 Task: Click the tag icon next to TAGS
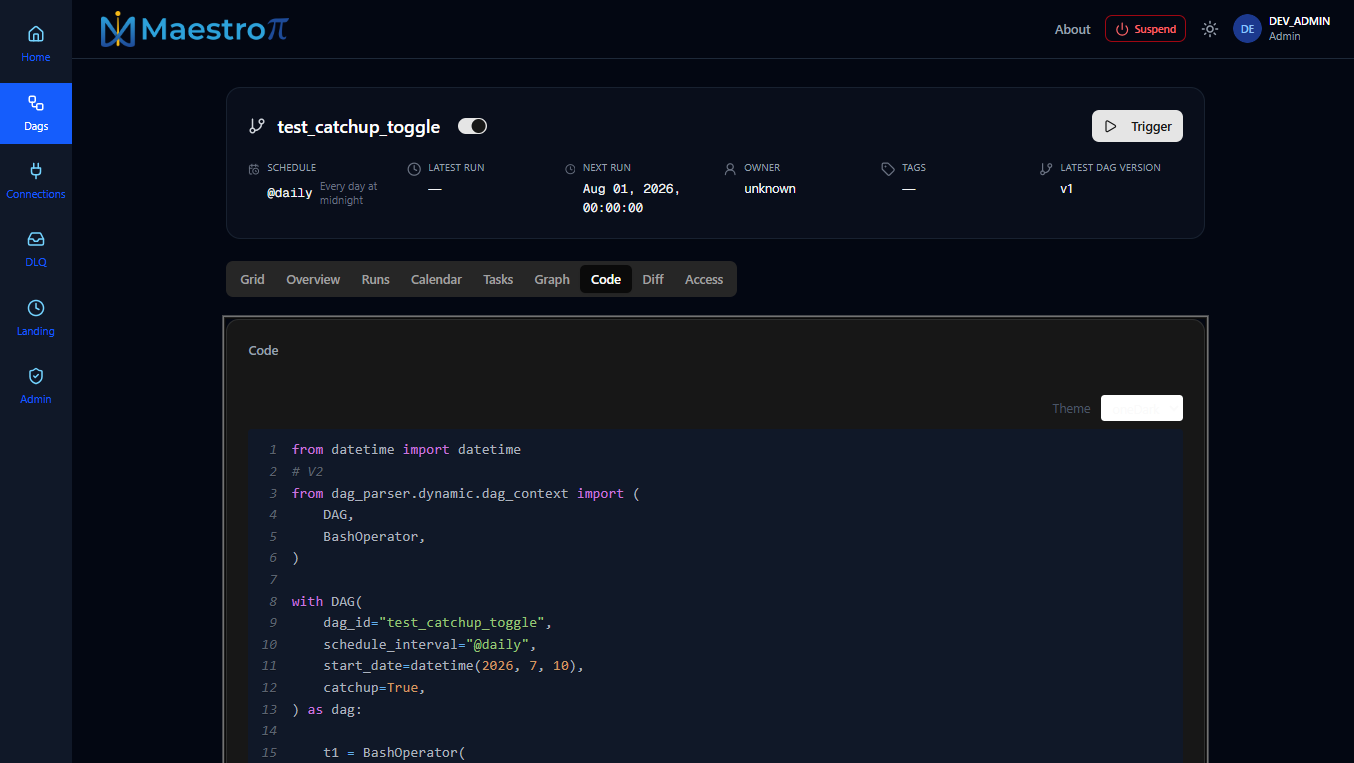click(888, 169)
